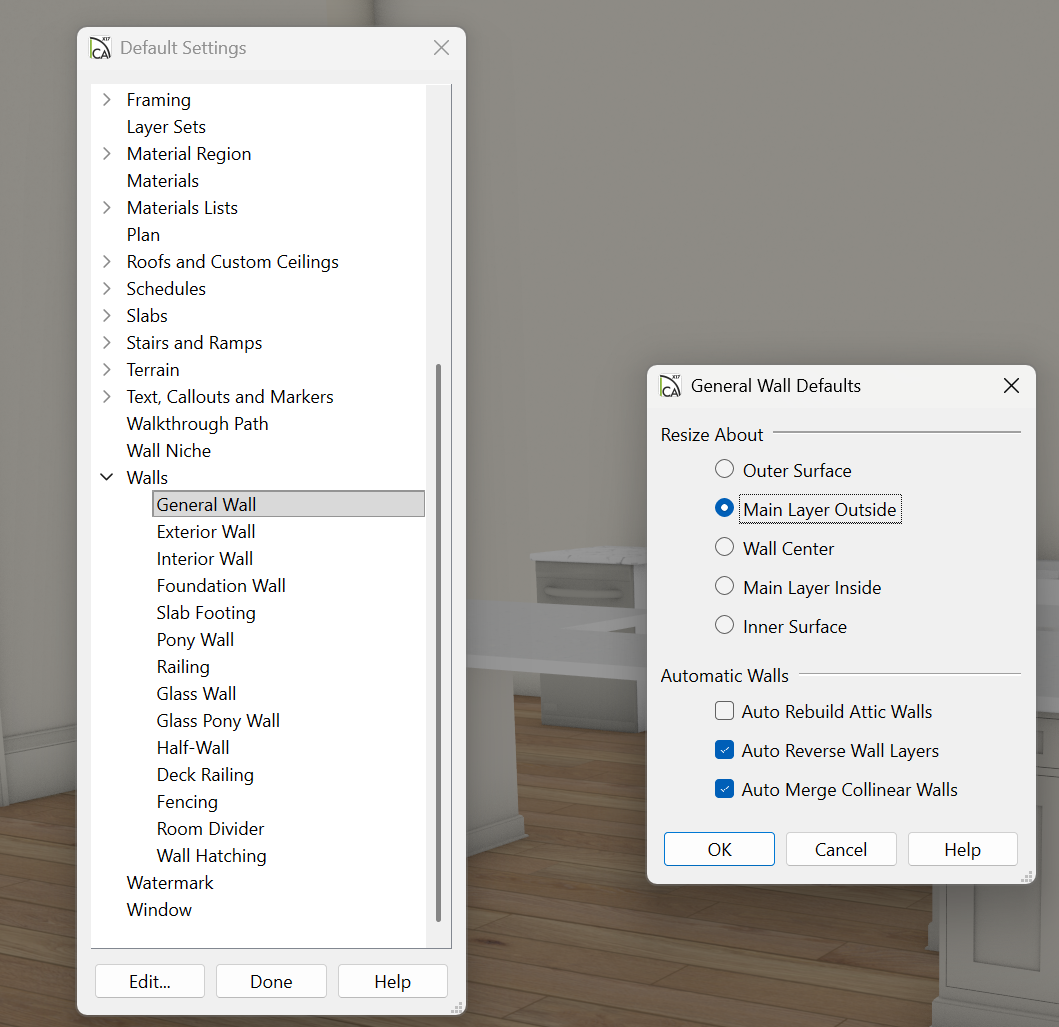This screenshot has height=1027, width=1059.
Task: Expand the Stairs and Ramps category
Action: [x=107, y=343]
